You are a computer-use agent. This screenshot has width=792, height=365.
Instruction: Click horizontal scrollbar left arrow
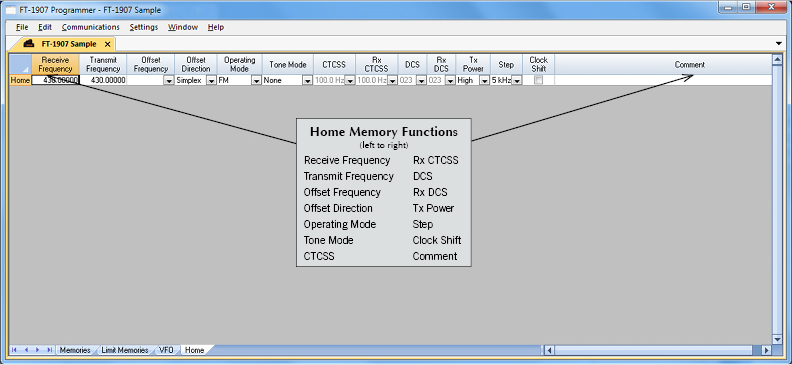550,350
